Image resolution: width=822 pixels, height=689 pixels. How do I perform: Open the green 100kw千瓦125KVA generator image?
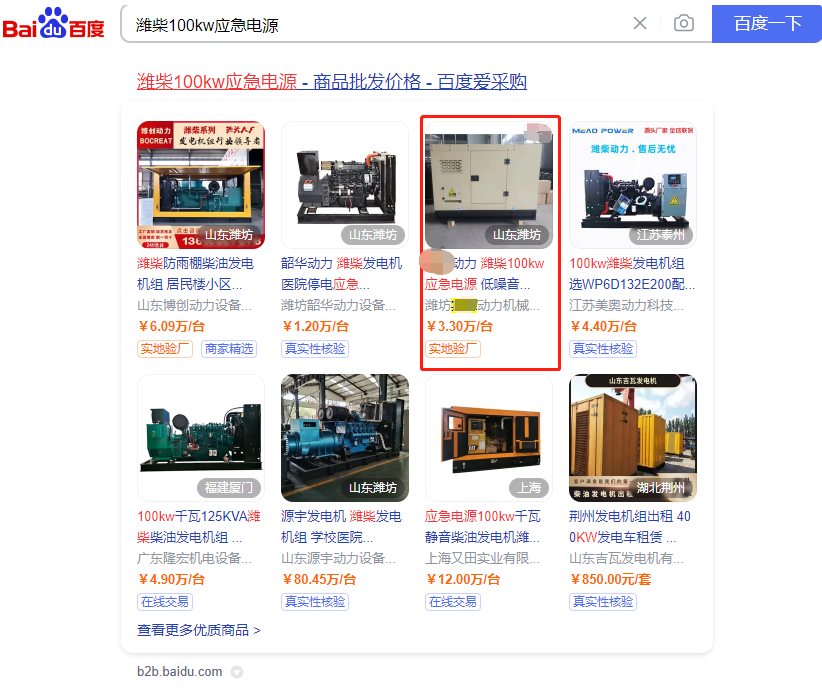point(201,438)
